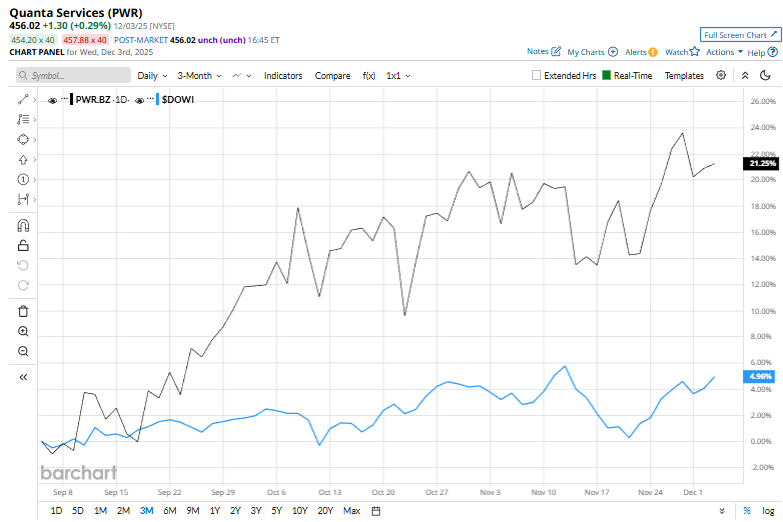Delete drawings with trash icon
783x522 pixels.
[x=23, y=311]
